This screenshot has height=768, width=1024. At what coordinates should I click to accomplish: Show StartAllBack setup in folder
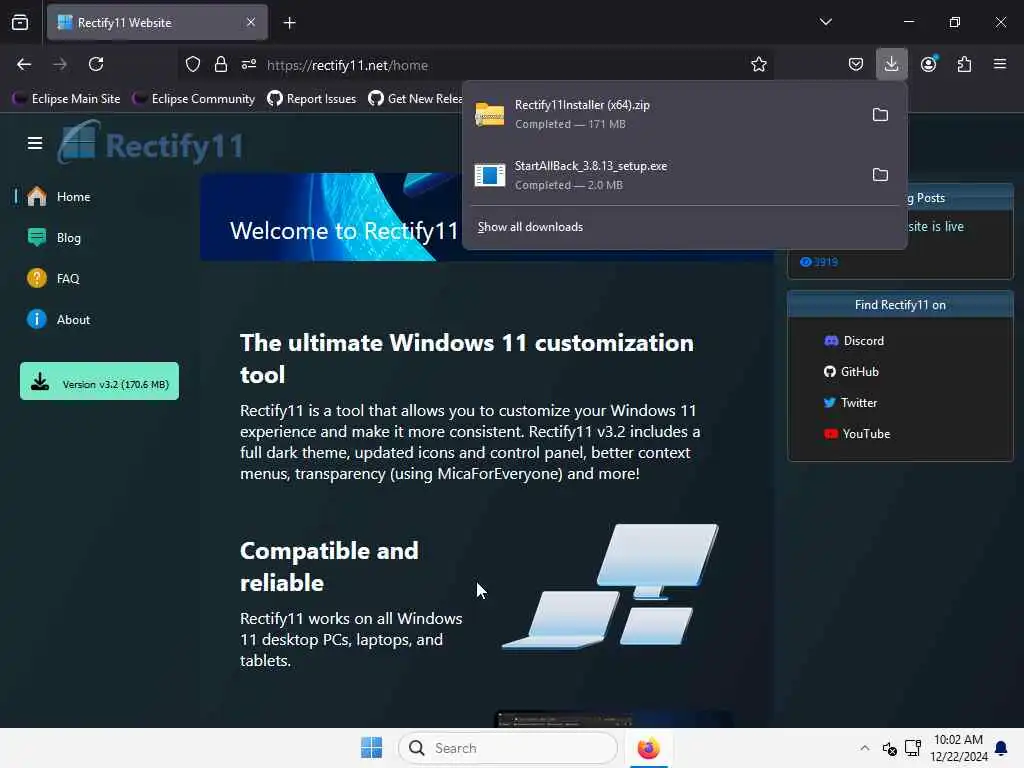click(880, 175)
